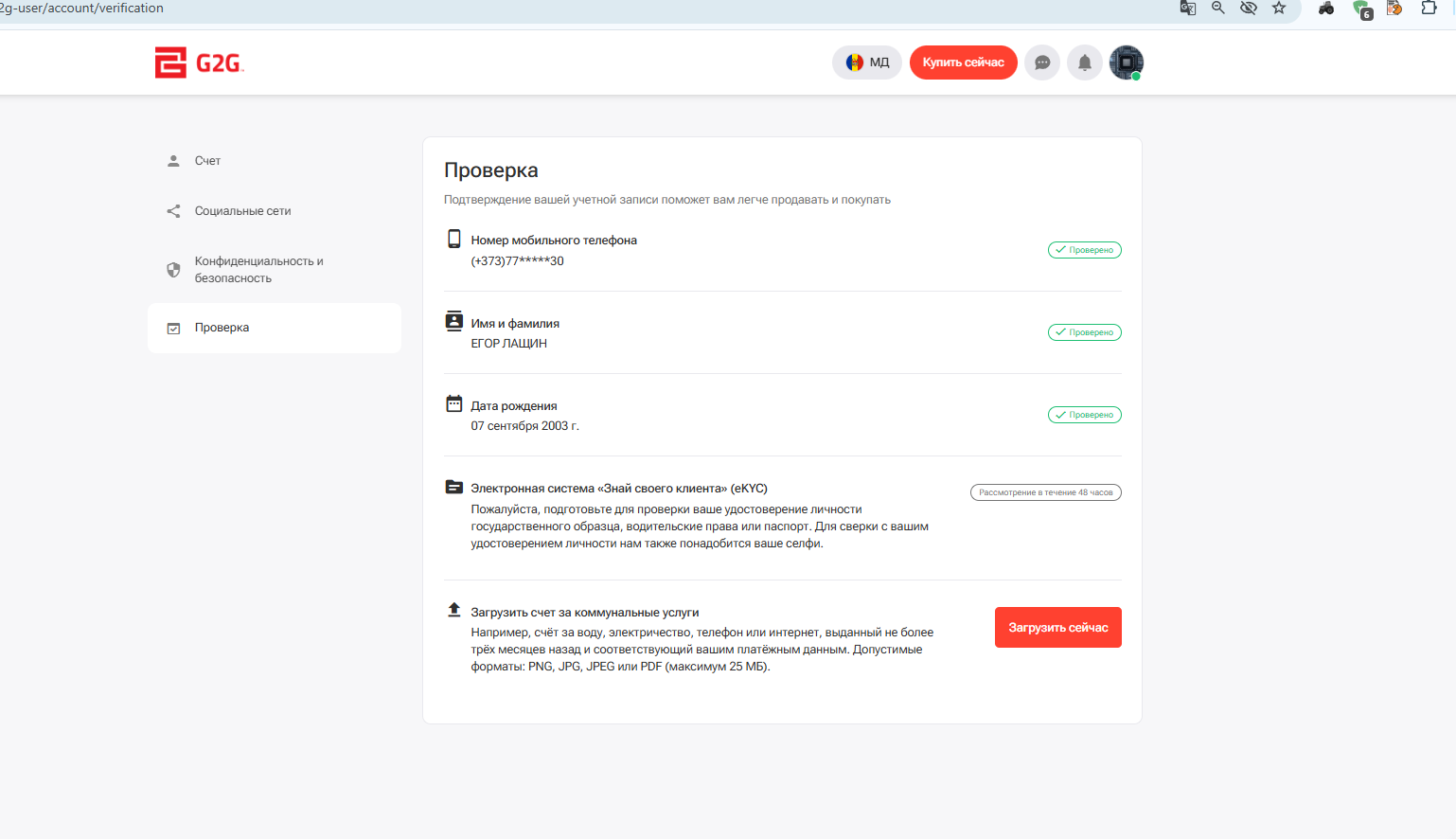Open the Счет menu item
Viewport: 1456px width, 839px height.
tap(207, 161)
